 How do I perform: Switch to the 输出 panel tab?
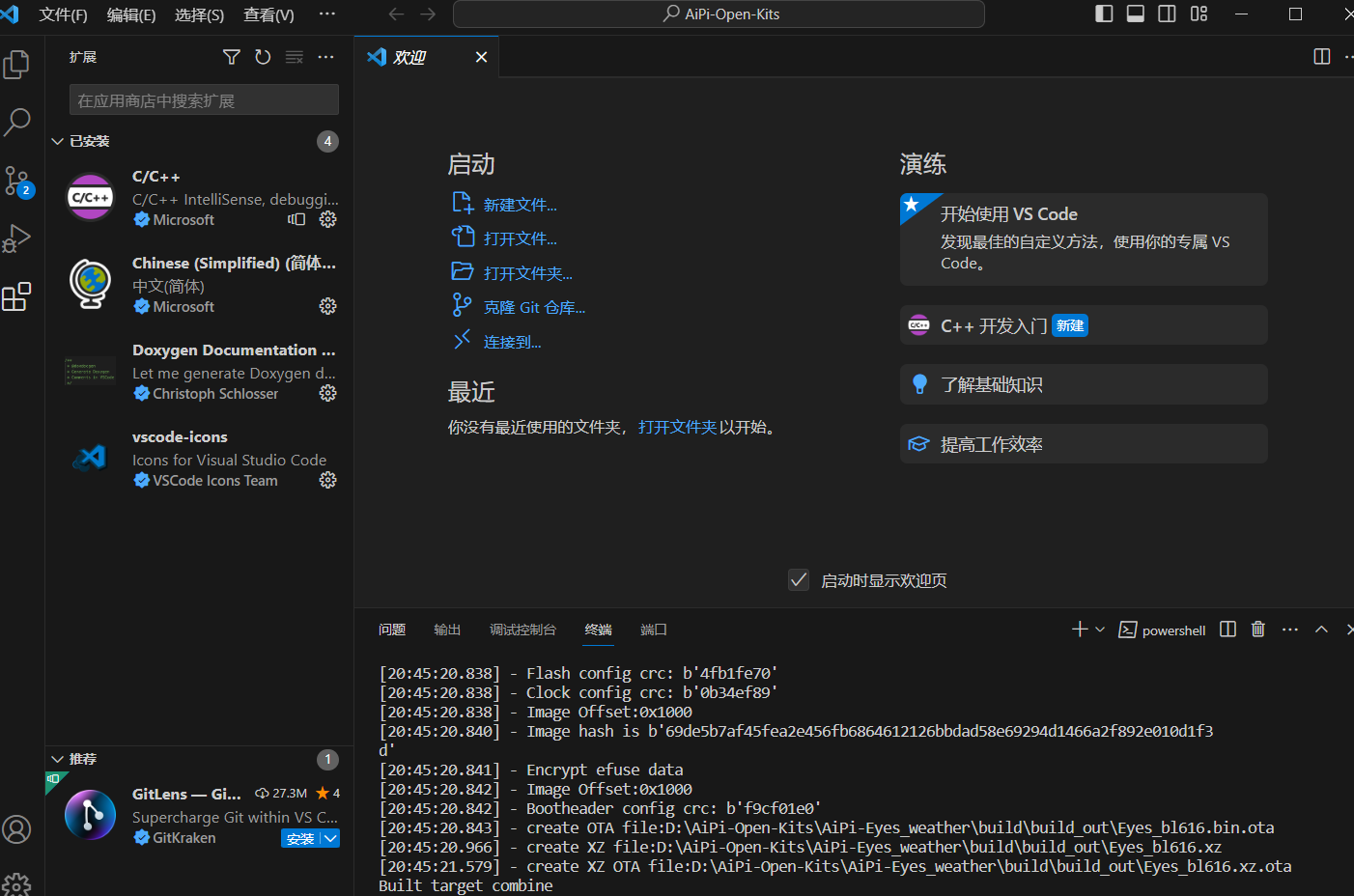pos(447,630)
